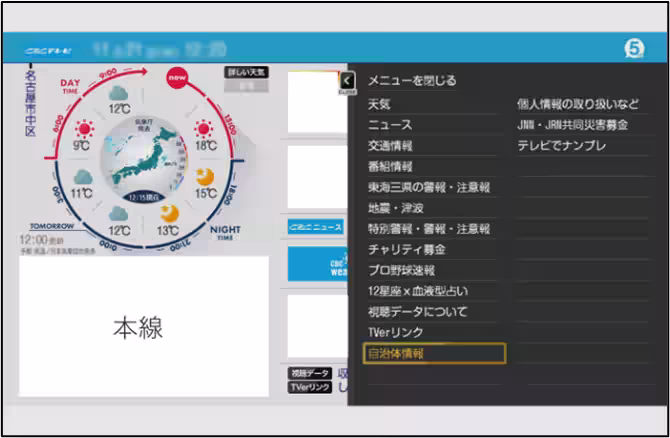670x438 pixels.
Task: Select 視聴データについて in the menu
Action: (x=417, y=312)
